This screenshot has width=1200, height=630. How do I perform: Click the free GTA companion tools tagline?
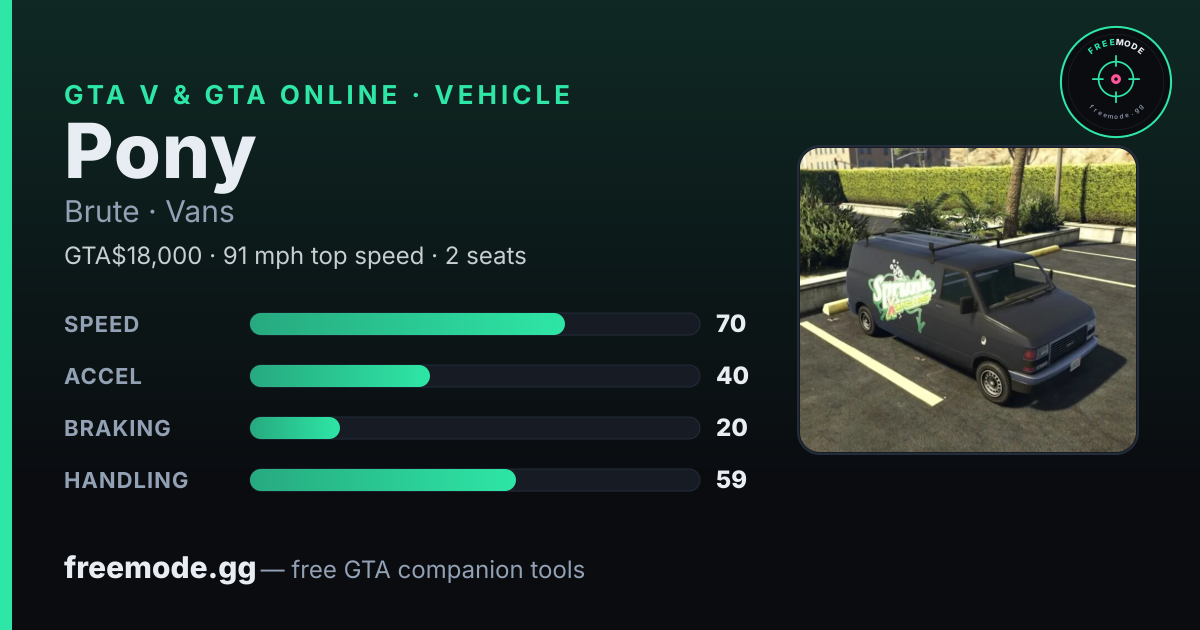tap(438, 570)
